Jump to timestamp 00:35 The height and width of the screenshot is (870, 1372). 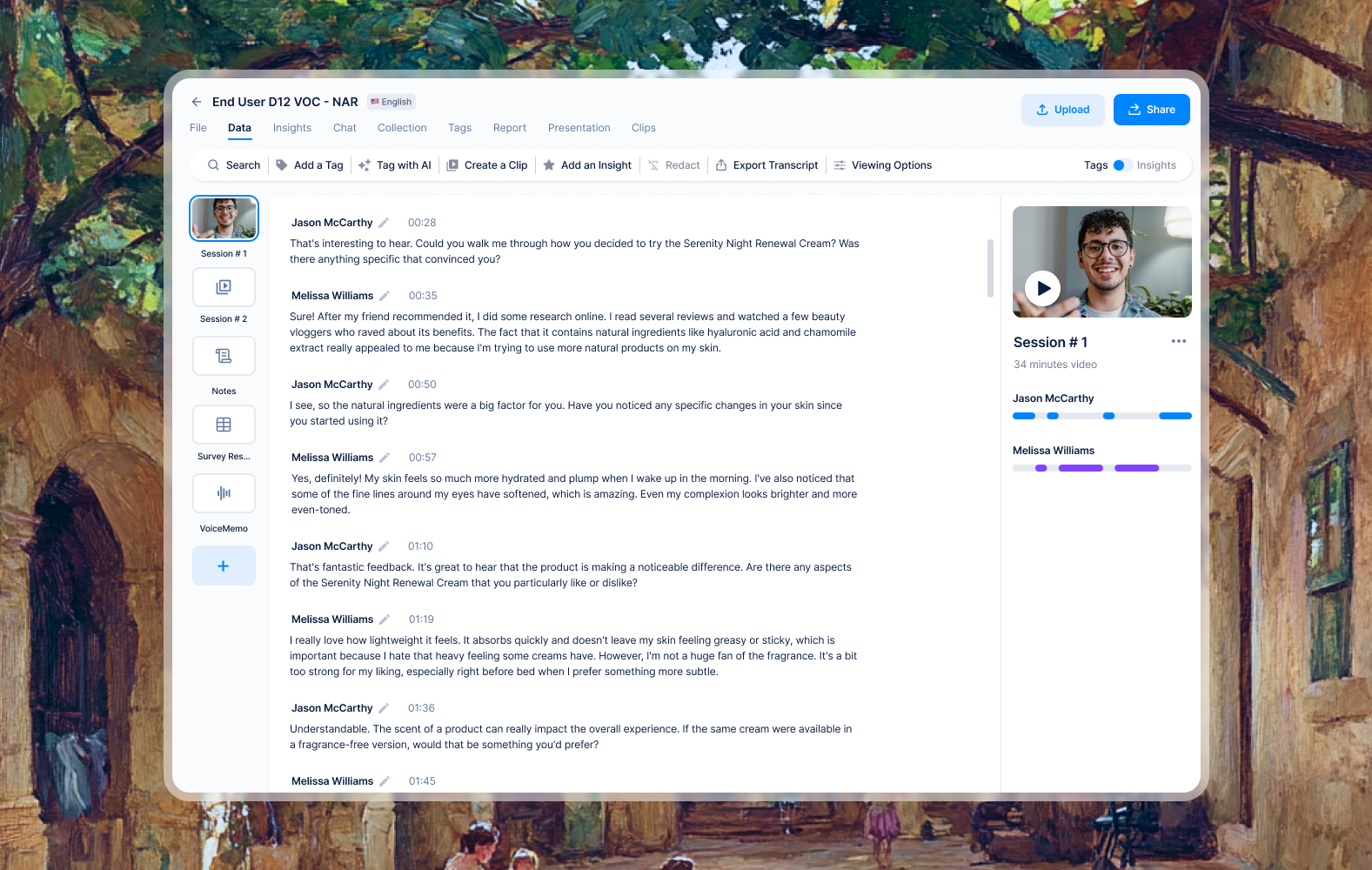423,296
